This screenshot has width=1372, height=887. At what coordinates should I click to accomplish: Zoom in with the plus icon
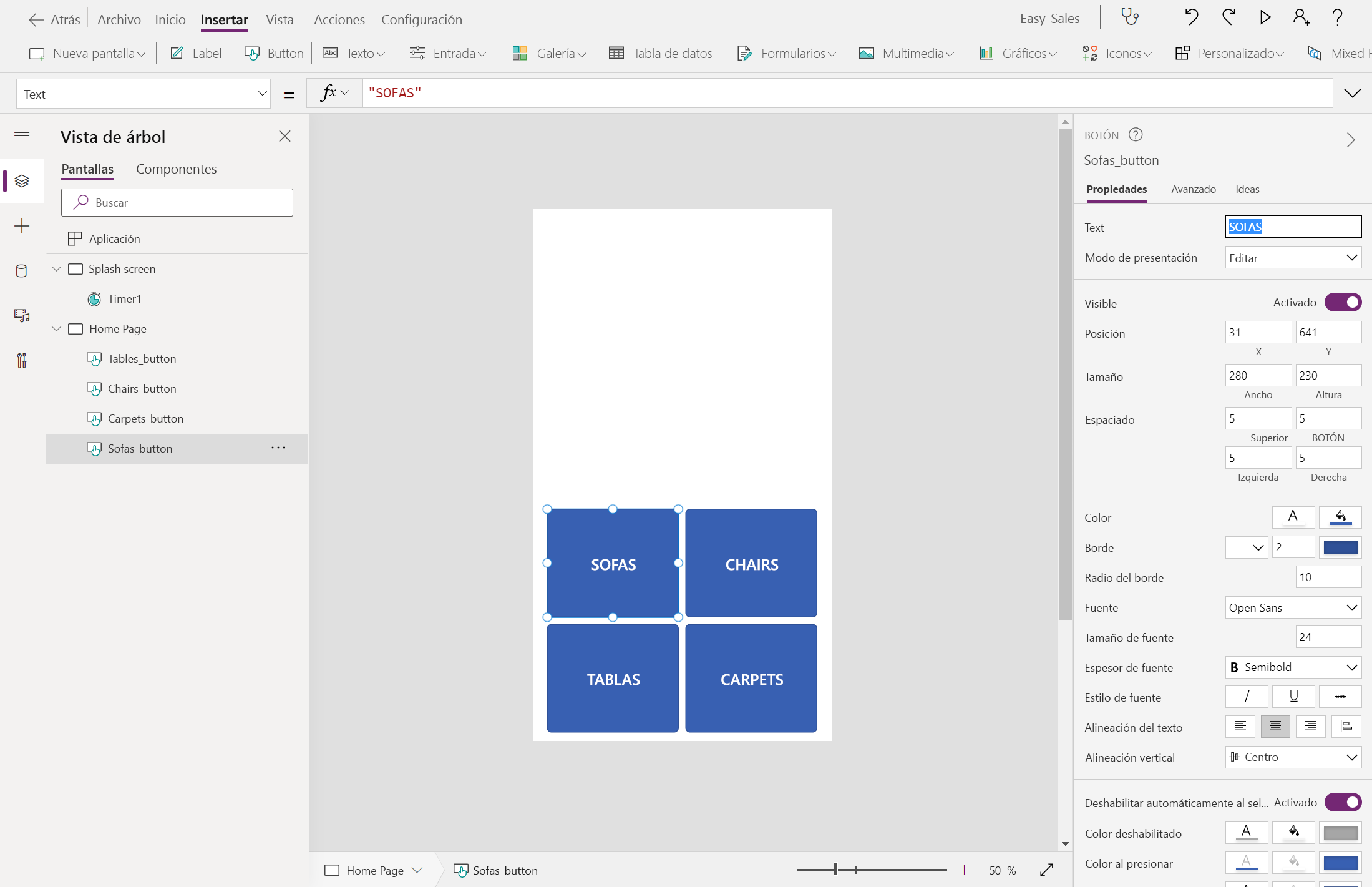[x=965, y=870]
